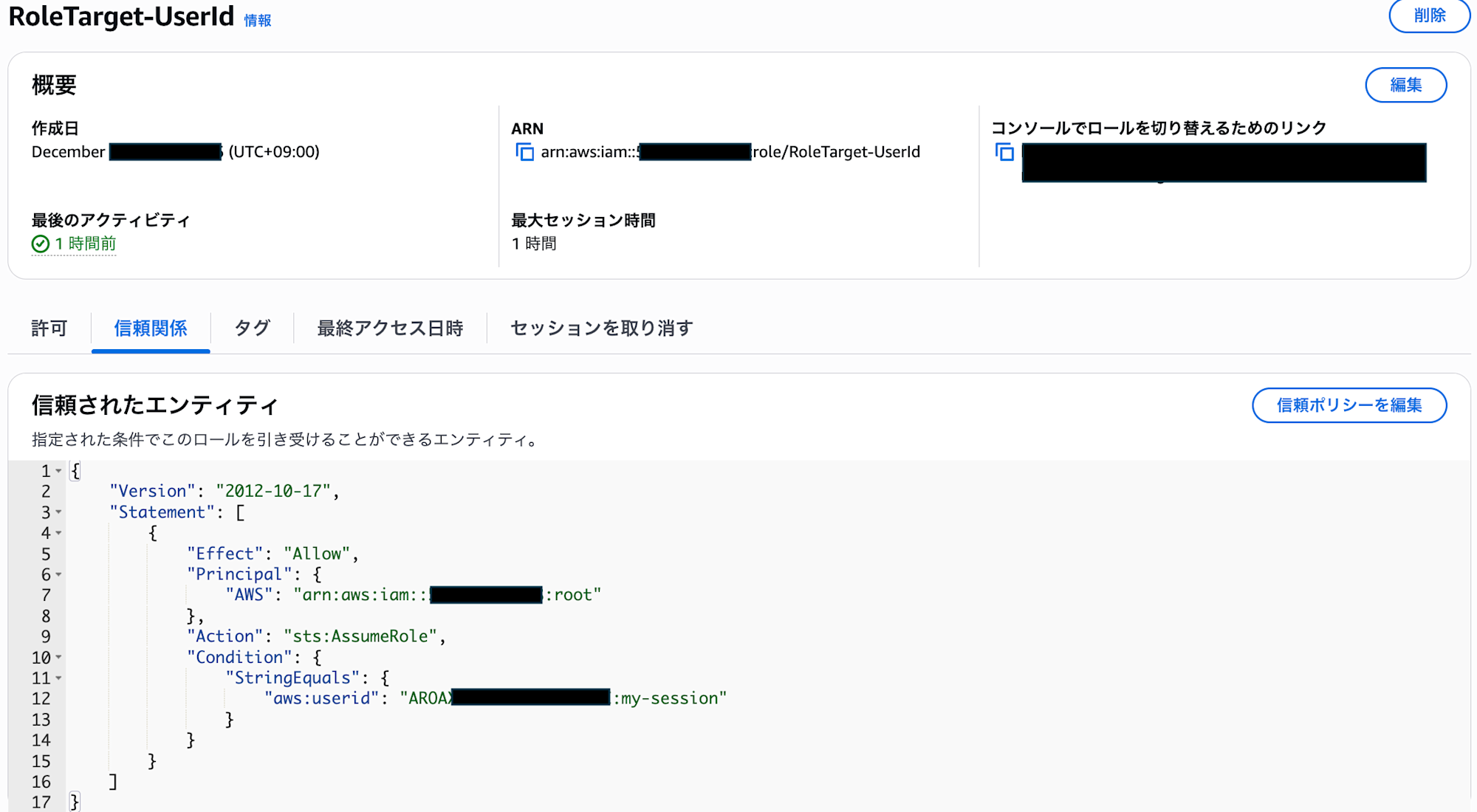Collapse the Statement array fold arrow

[58, 512]
